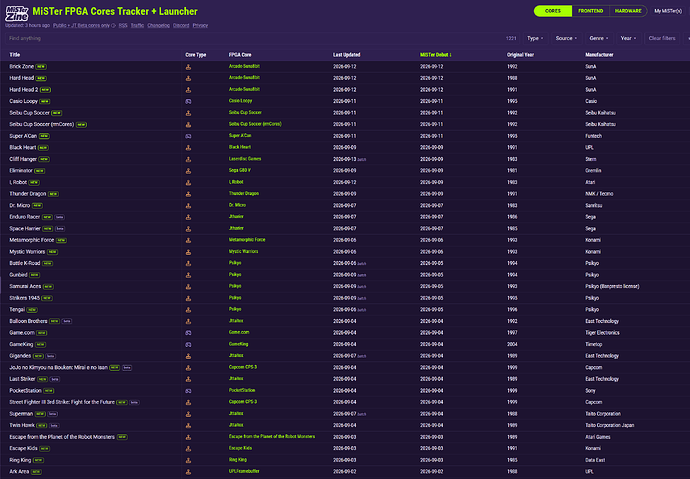The width and height of the screenshot is (690, 479).
Task: Click arcade icon in the Escape Kids row
Action: [188, 449]
